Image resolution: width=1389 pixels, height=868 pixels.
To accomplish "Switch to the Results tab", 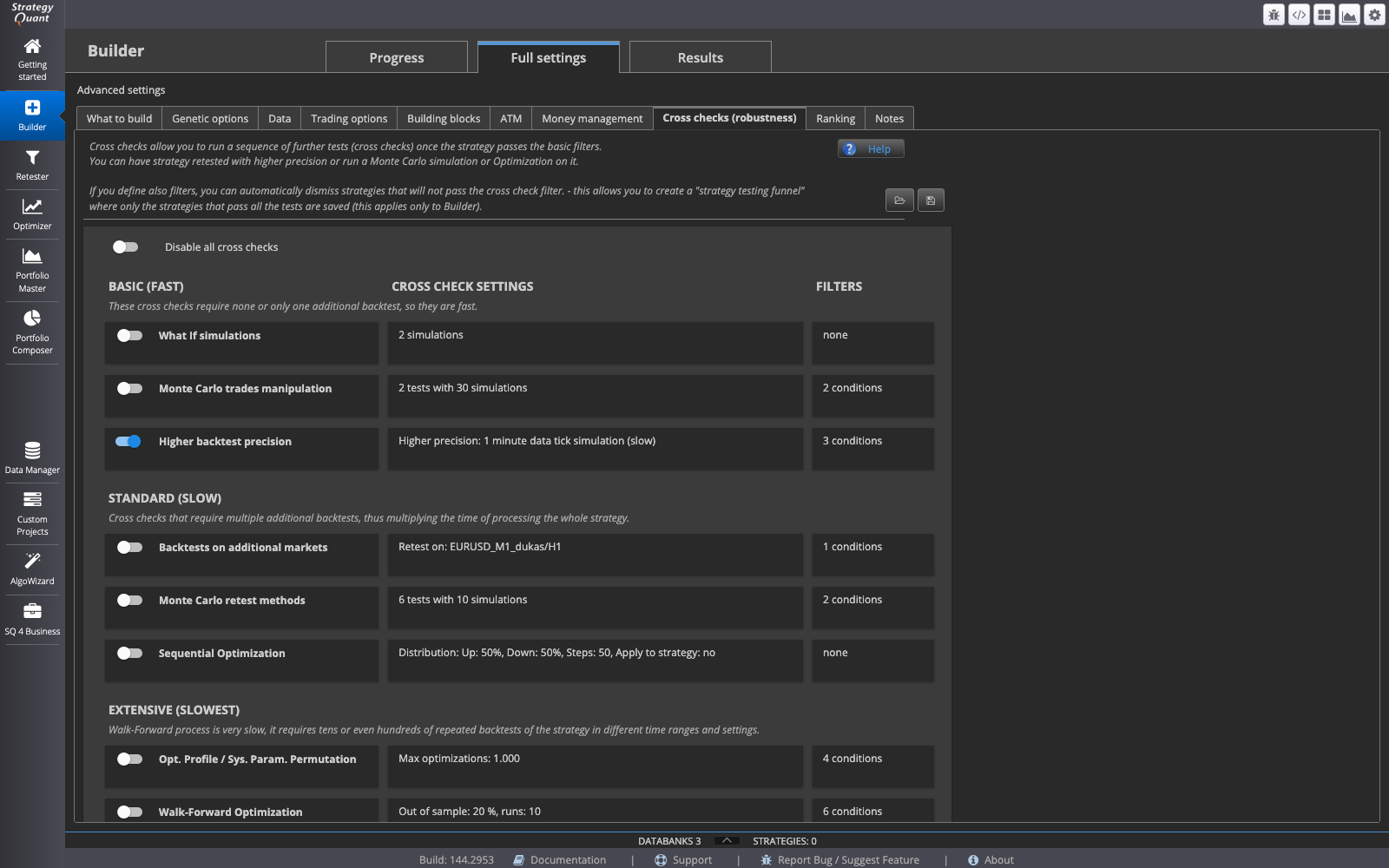I will click(x=701, y=57).
